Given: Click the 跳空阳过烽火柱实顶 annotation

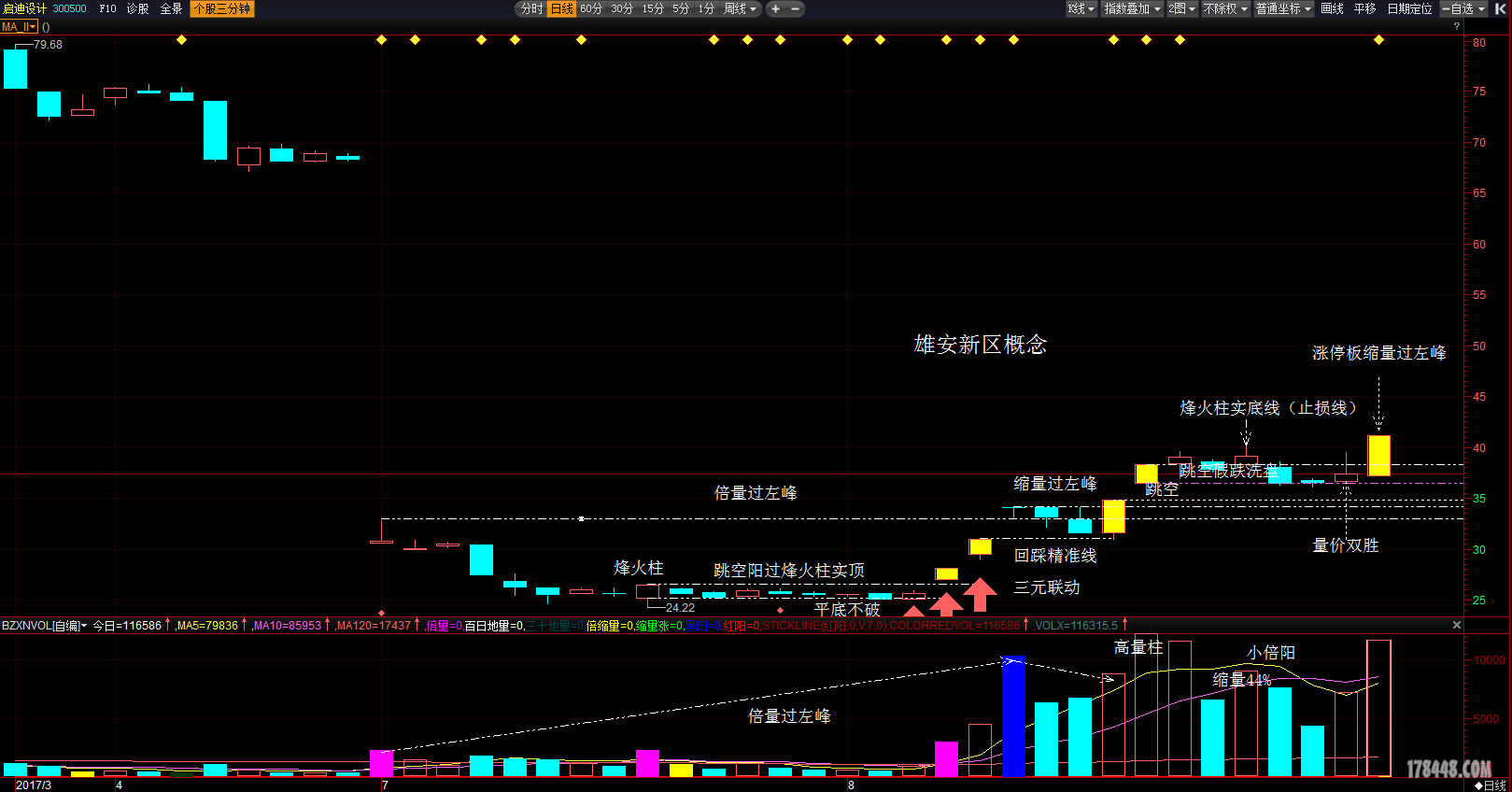Looking at the screenshot, I should tap(789, 571).
